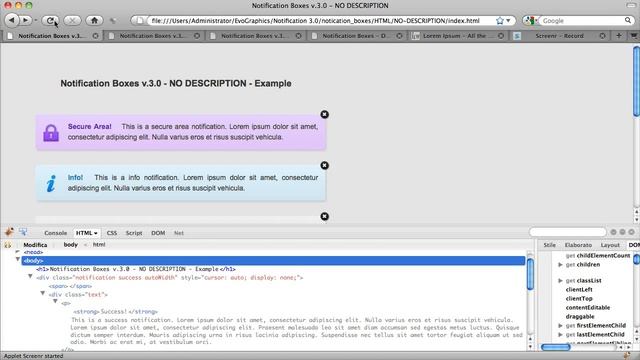
Task: Collapse the p node in HTML tree
Action: tap(55, 301)
